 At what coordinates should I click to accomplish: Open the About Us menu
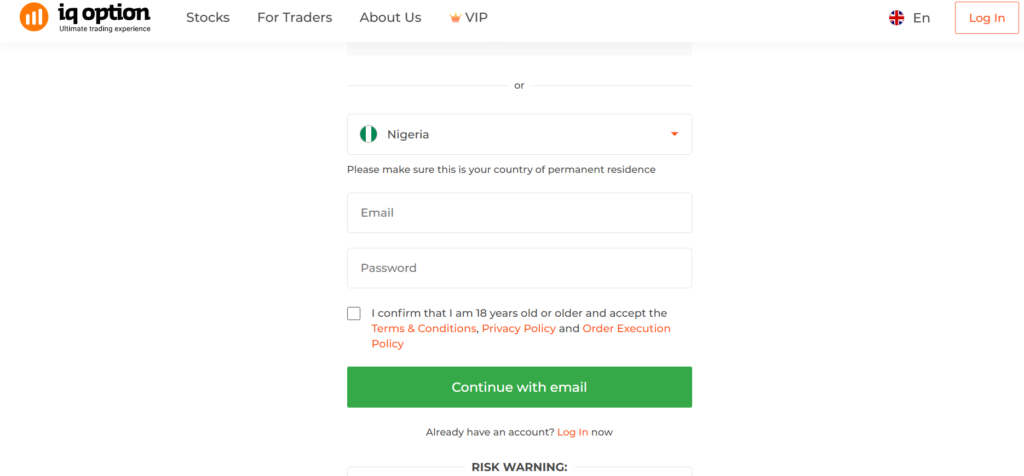click(x=391, y=18)
